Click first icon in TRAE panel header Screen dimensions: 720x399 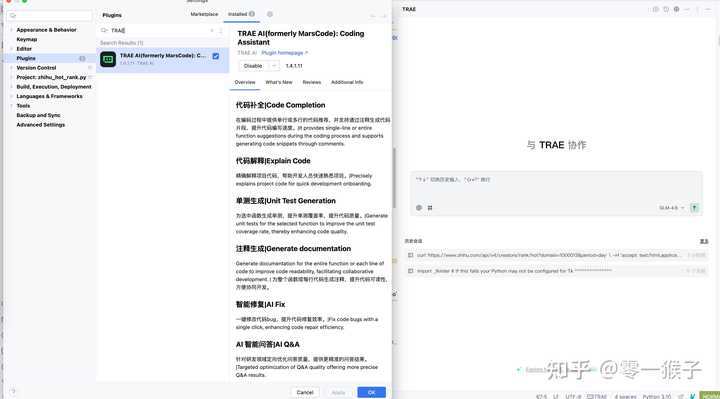coord(656,9)
